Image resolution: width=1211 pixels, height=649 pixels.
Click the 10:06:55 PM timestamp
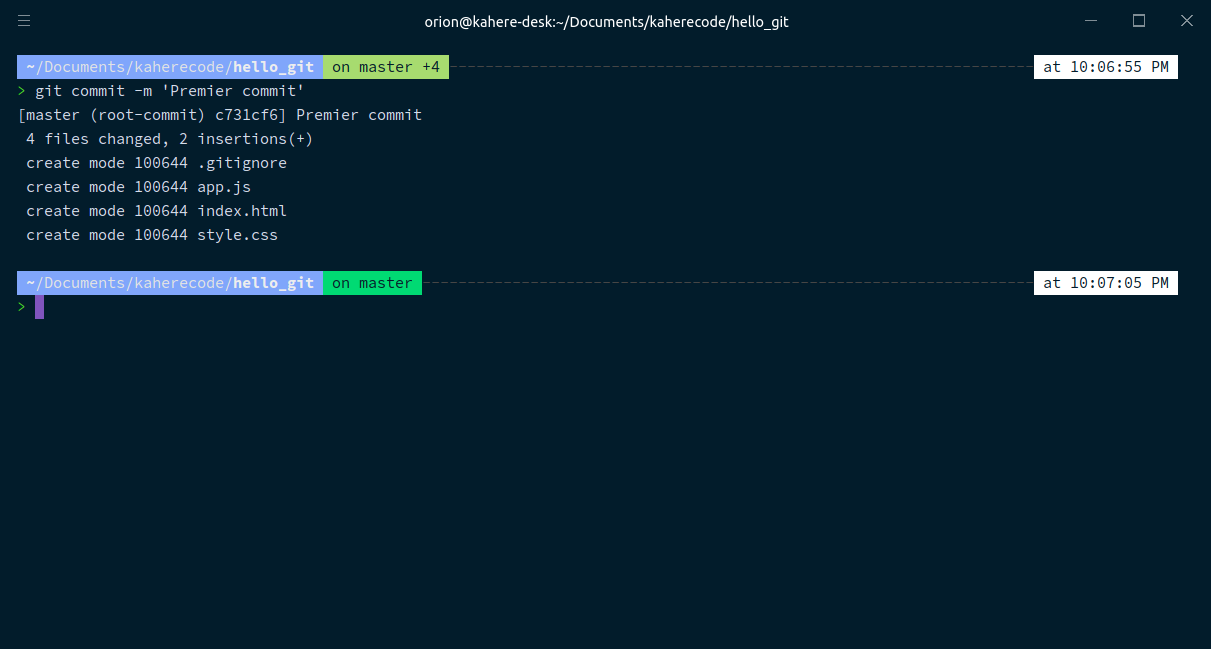coord(1105,67)
